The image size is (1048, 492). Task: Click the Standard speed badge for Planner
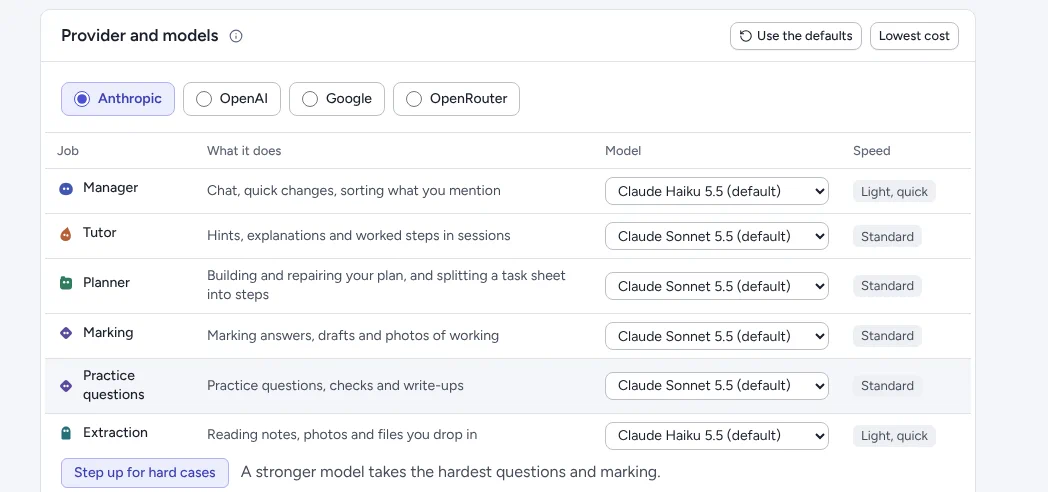point(887,286)
